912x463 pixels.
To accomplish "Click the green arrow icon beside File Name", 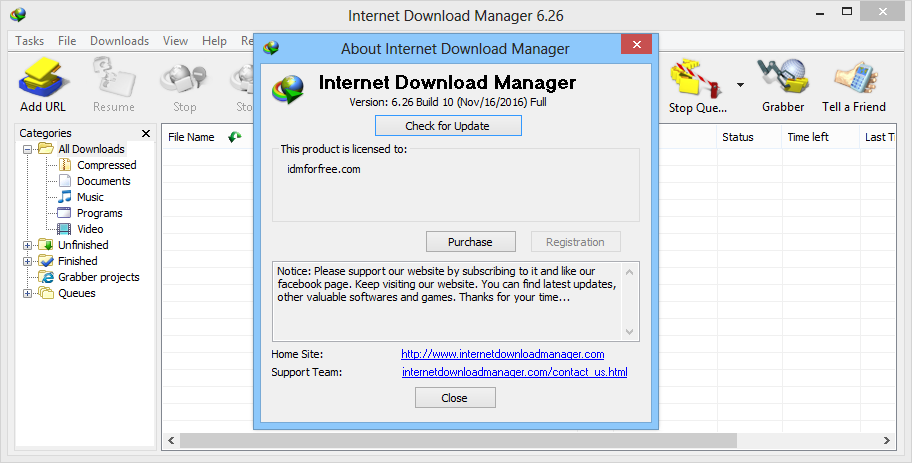I will point(235,137).
